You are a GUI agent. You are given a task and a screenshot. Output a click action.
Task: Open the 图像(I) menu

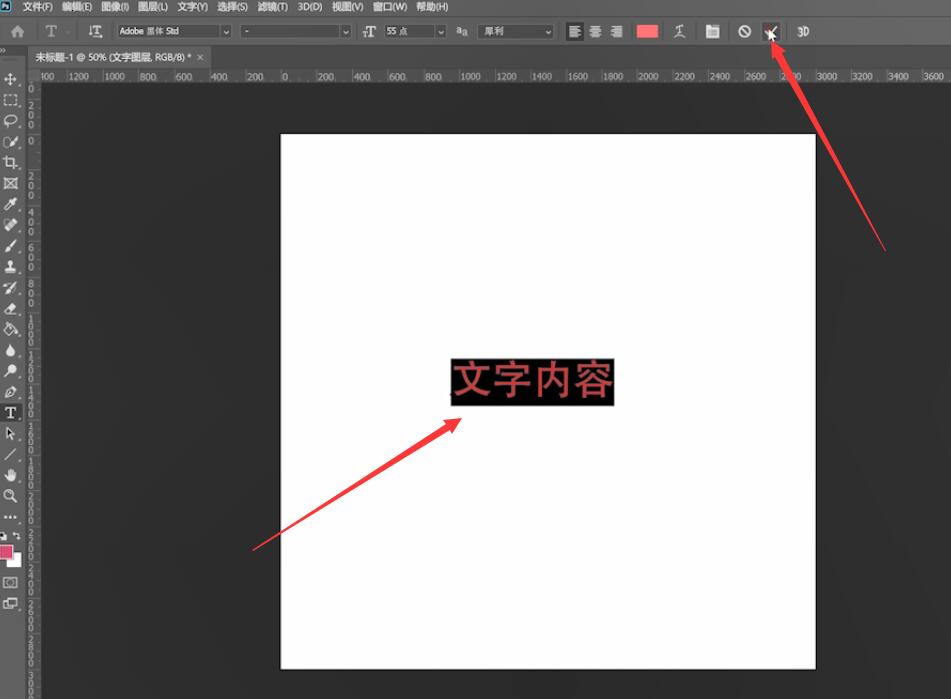(x=115, y=7)
